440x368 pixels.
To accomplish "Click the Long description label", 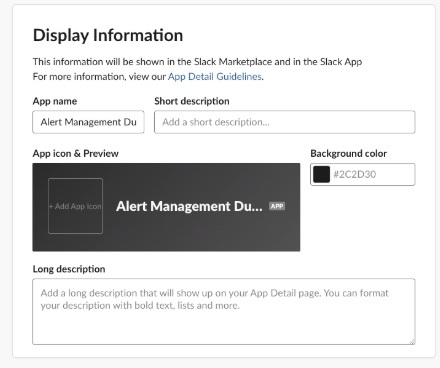I will point(69,269).
